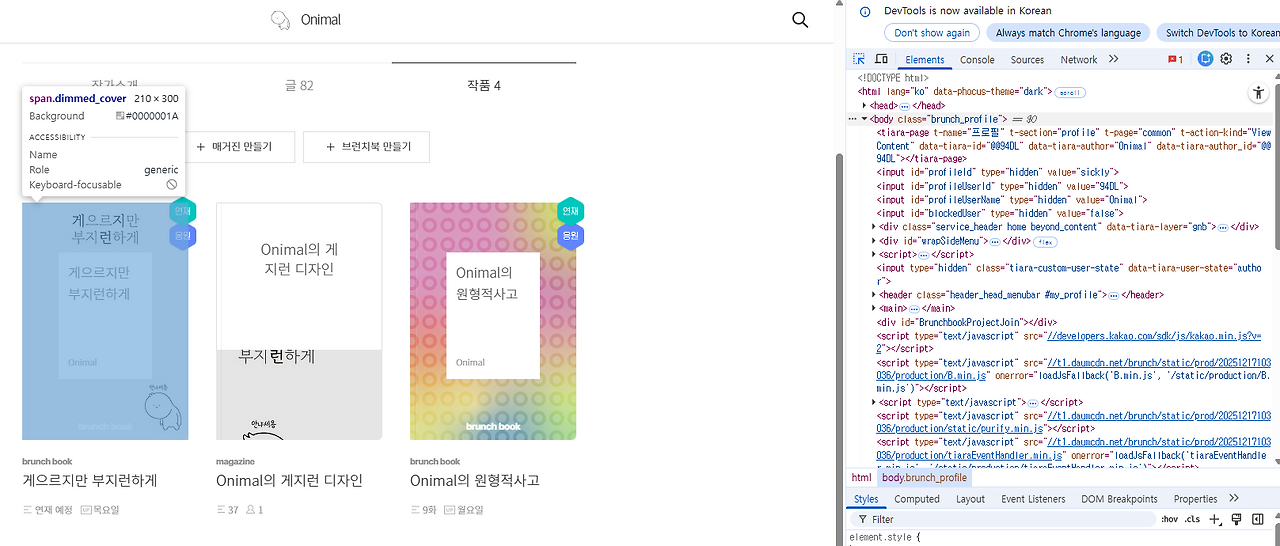Click the Onimal의 원형적사고 title link
1280x546 pixels.
[475, 481]
